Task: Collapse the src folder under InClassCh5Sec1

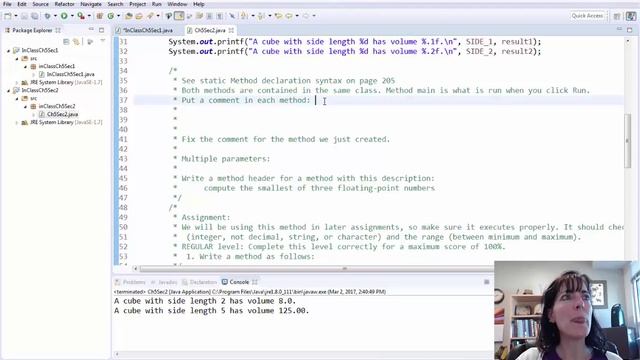Action: pyautogui.click(x=17, y=58)
